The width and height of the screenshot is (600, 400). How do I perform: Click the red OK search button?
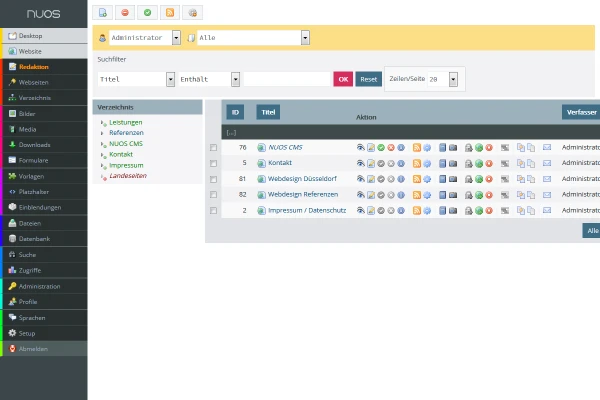(343, 79)
